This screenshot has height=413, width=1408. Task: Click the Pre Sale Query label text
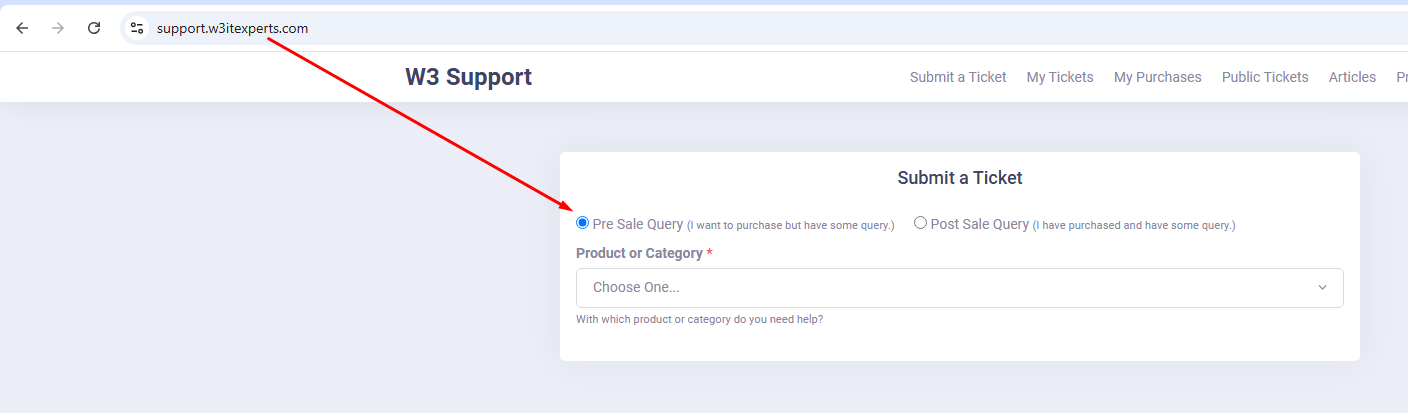coord(638,225)
